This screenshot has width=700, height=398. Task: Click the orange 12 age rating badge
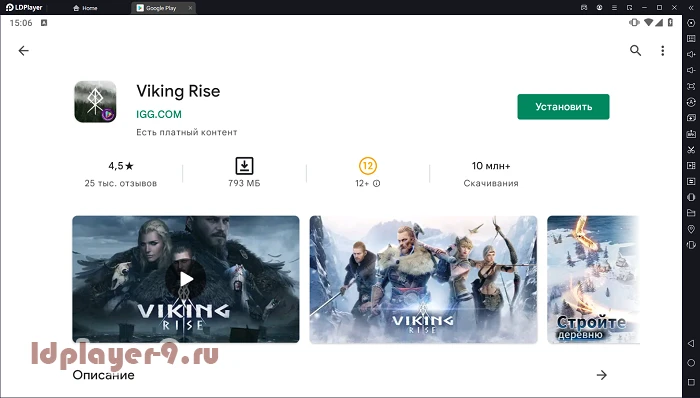click(368, 166)
